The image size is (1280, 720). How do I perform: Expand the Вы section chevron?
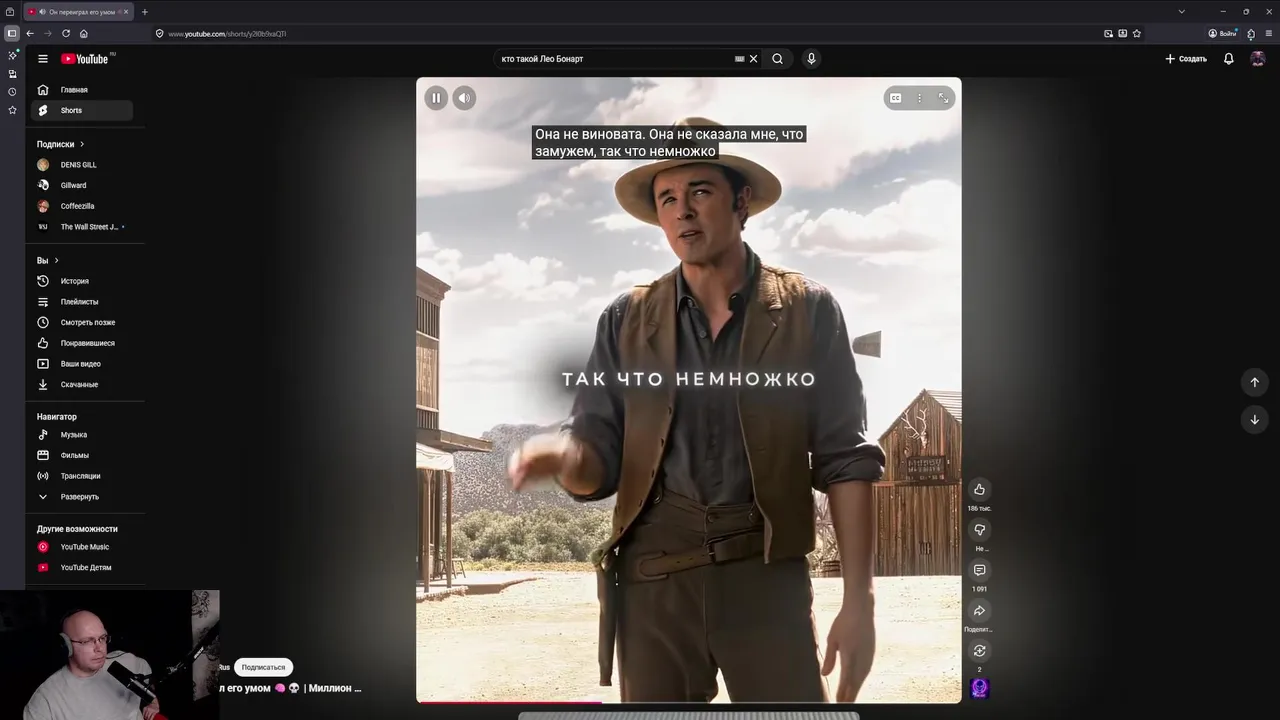point(56,260)
